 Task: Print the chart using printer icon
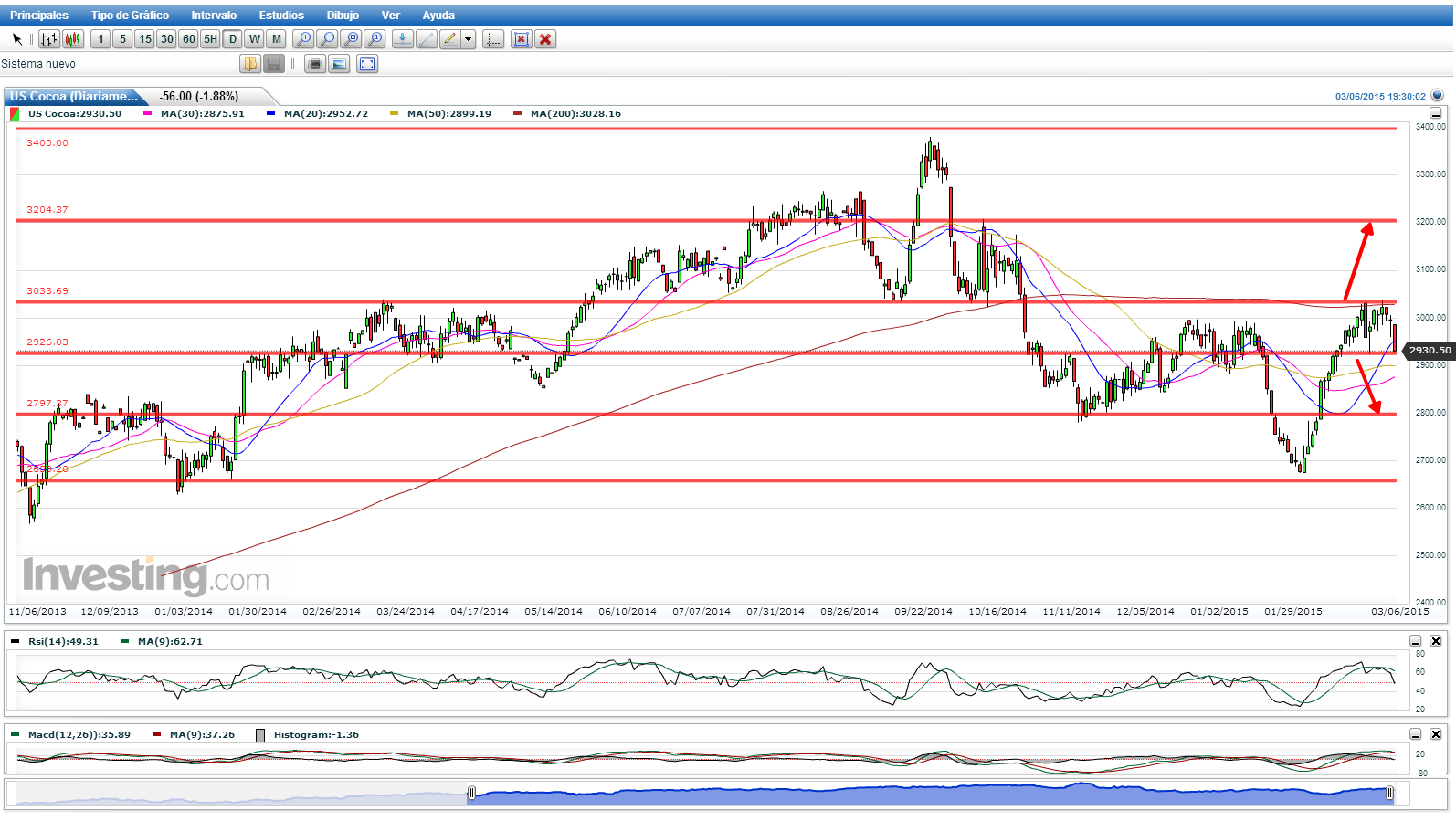point(315,64)
